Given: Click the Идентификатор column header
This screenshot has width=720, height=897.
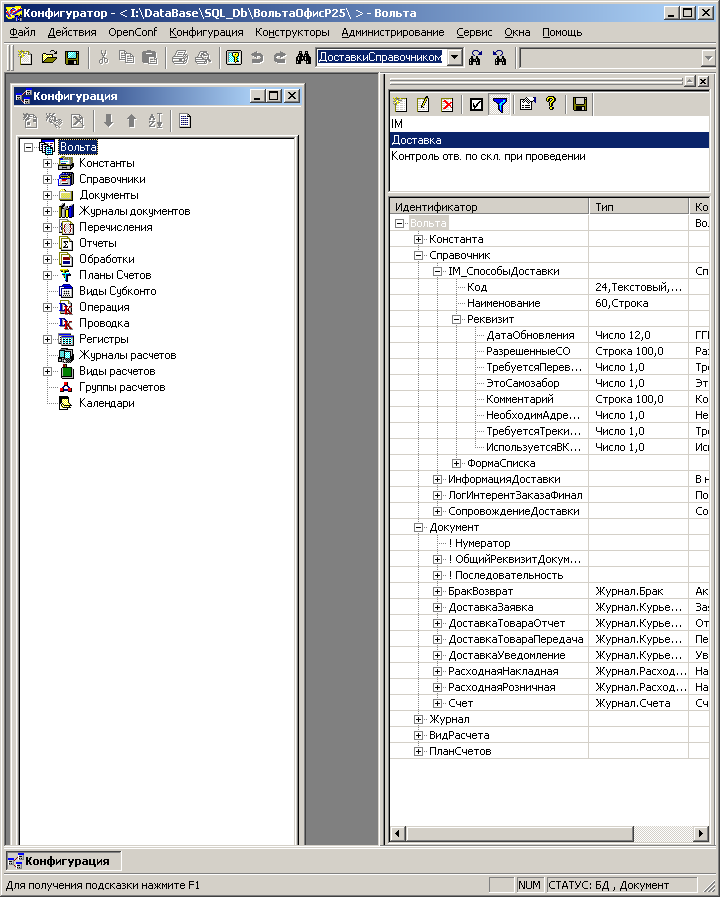Looking at the screenshot, I should [x=488, y=207].
